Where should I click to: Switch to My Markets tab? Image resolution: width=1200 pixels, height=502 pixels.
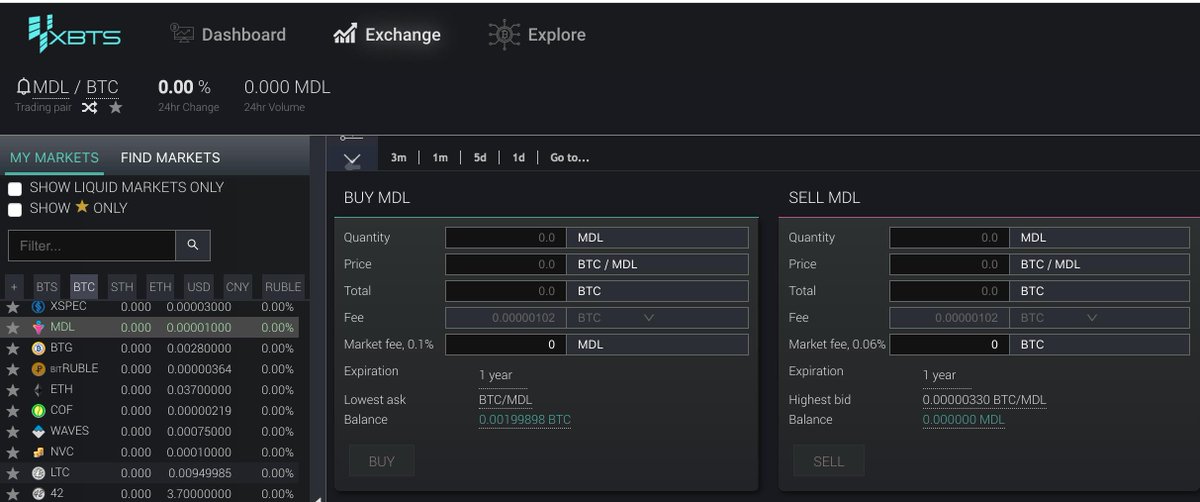(54, 157)
